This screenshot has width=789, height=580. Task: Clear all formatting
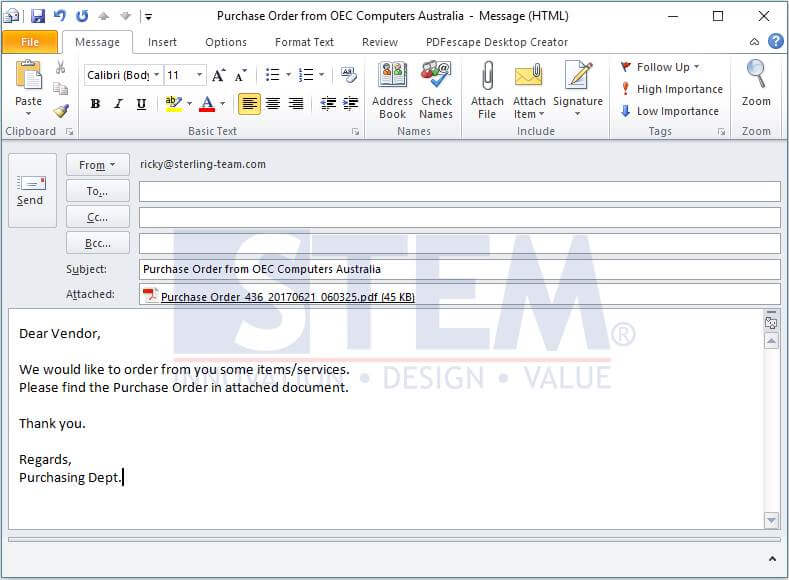pyautogui.click(x=348, y=75)
